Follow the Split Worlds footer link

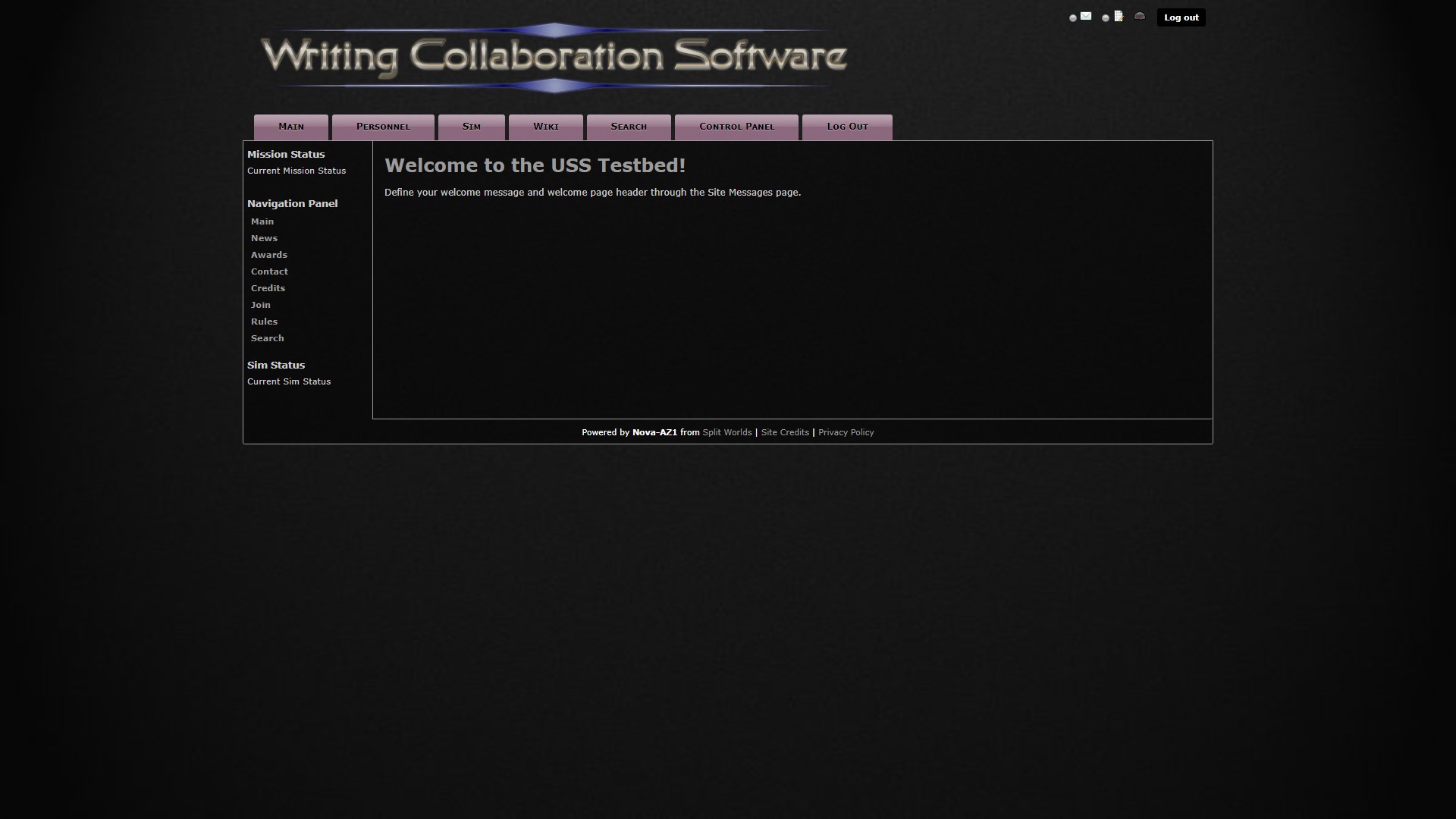coord(726,432)
